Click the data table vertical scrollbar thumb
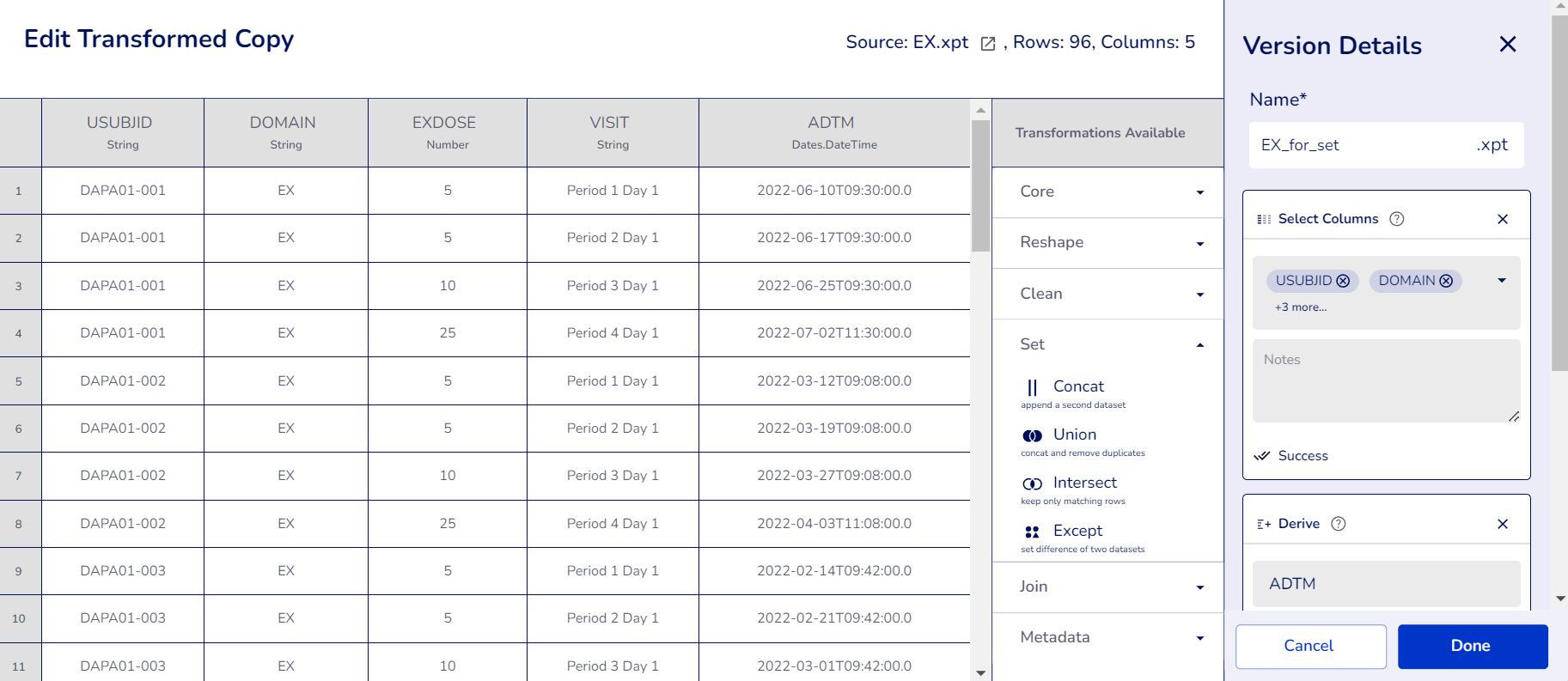 pyautogui.click(x=980, y=185)
